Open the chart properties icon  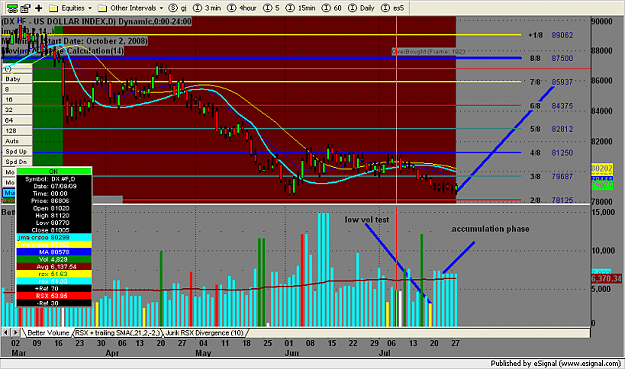coord(26,8)
